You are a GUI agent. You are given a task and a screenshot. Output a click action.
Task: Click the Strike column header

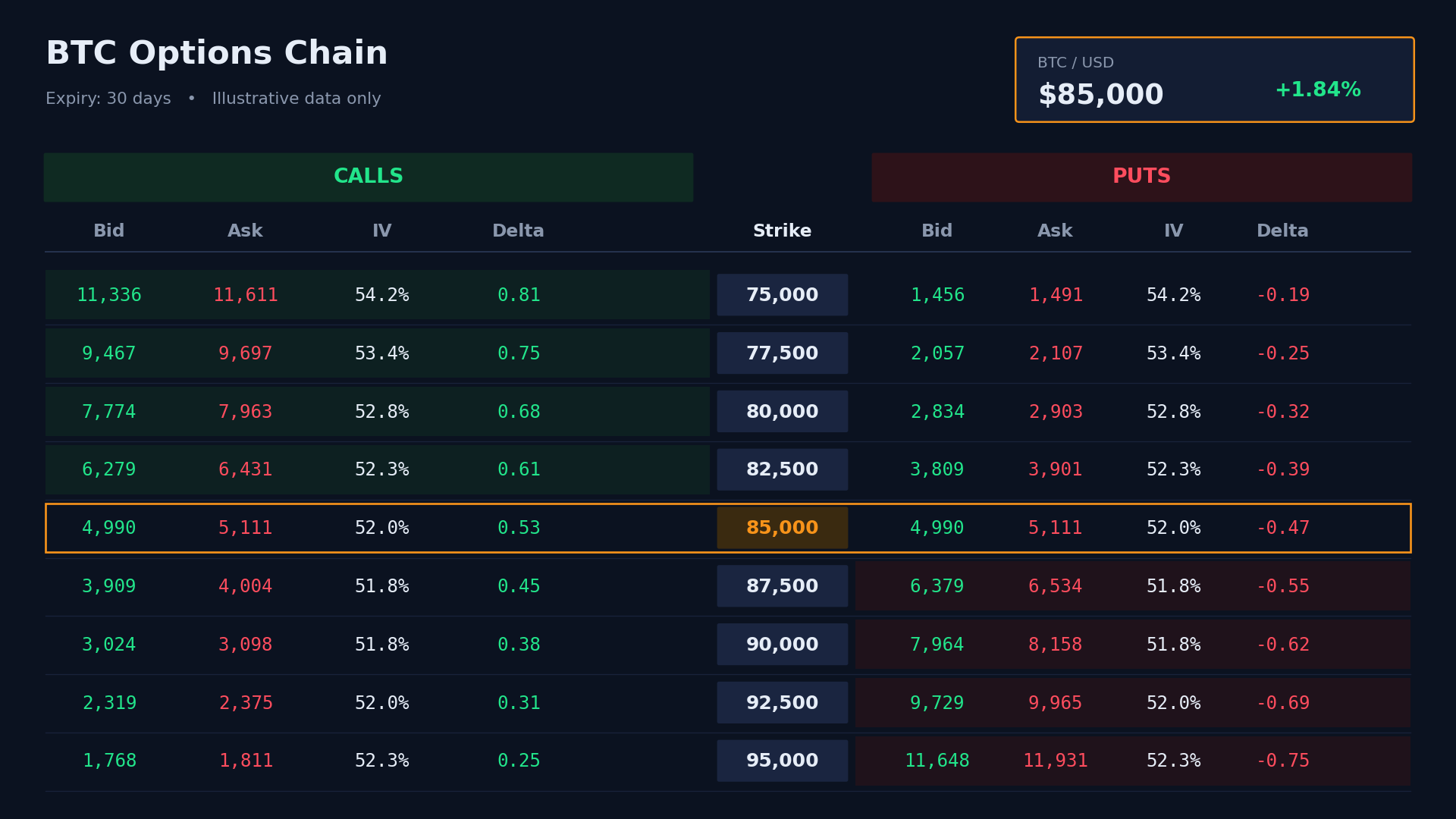point(783,231)
